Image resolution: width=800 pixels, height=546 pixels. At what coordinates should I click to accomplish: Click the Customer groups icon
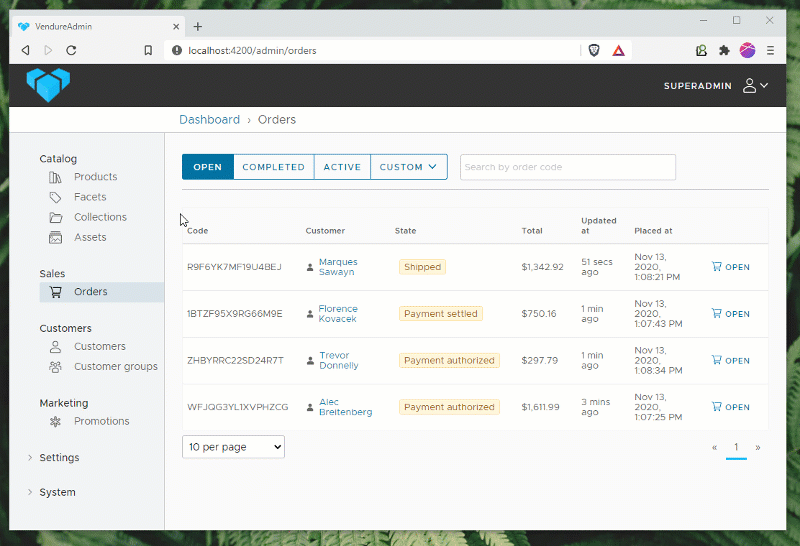(x=55, y=367)
